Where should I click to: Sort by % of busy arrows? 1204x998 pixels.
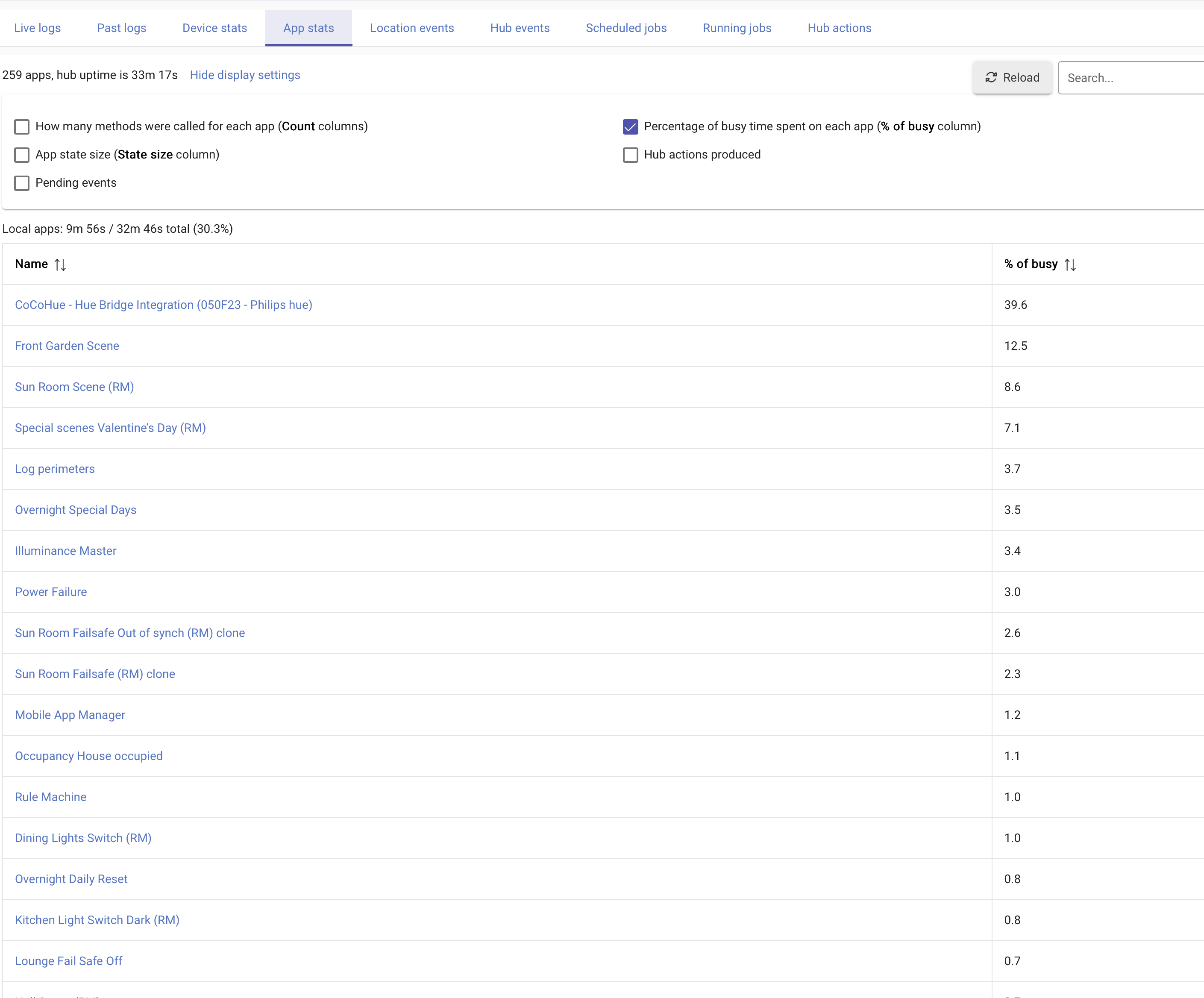click(x=1070, y=264)
